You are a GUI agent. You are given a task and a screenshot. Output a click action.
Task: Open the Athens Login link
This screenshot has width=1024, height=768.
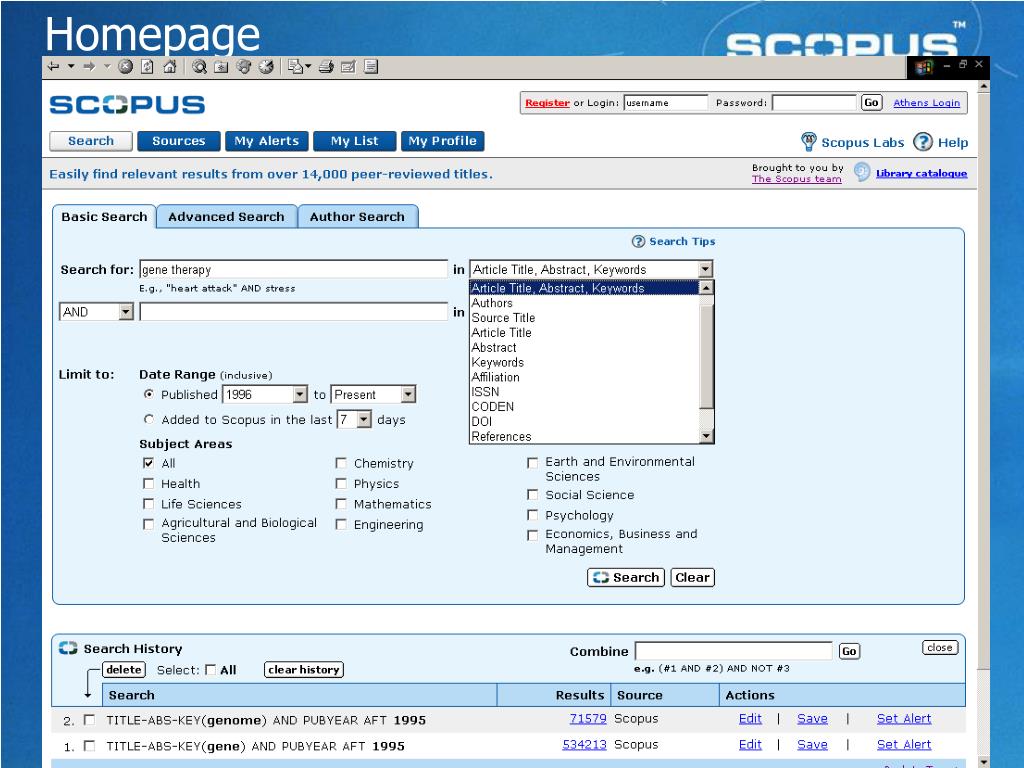[x=927, y=103]
